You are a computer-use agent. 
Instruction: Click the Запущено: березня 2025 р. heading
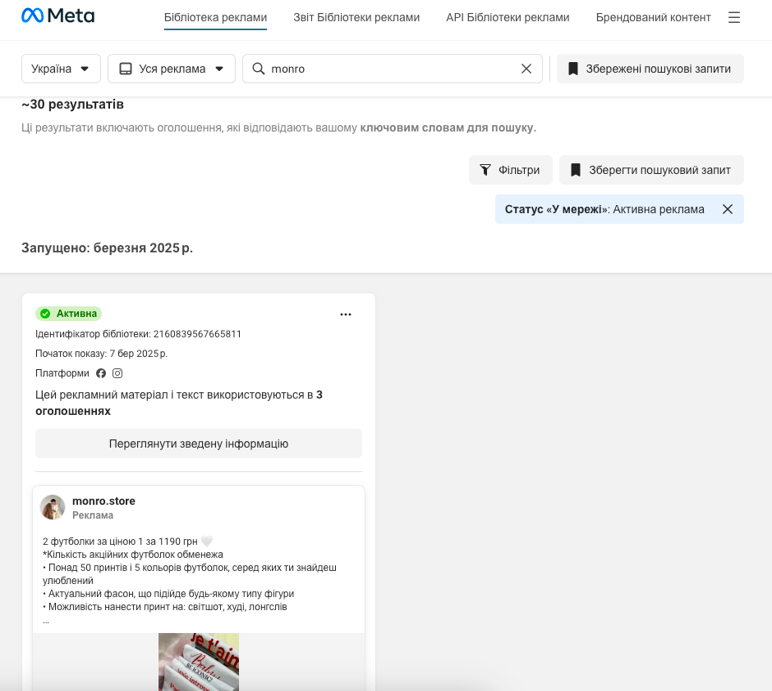point(107,248)
